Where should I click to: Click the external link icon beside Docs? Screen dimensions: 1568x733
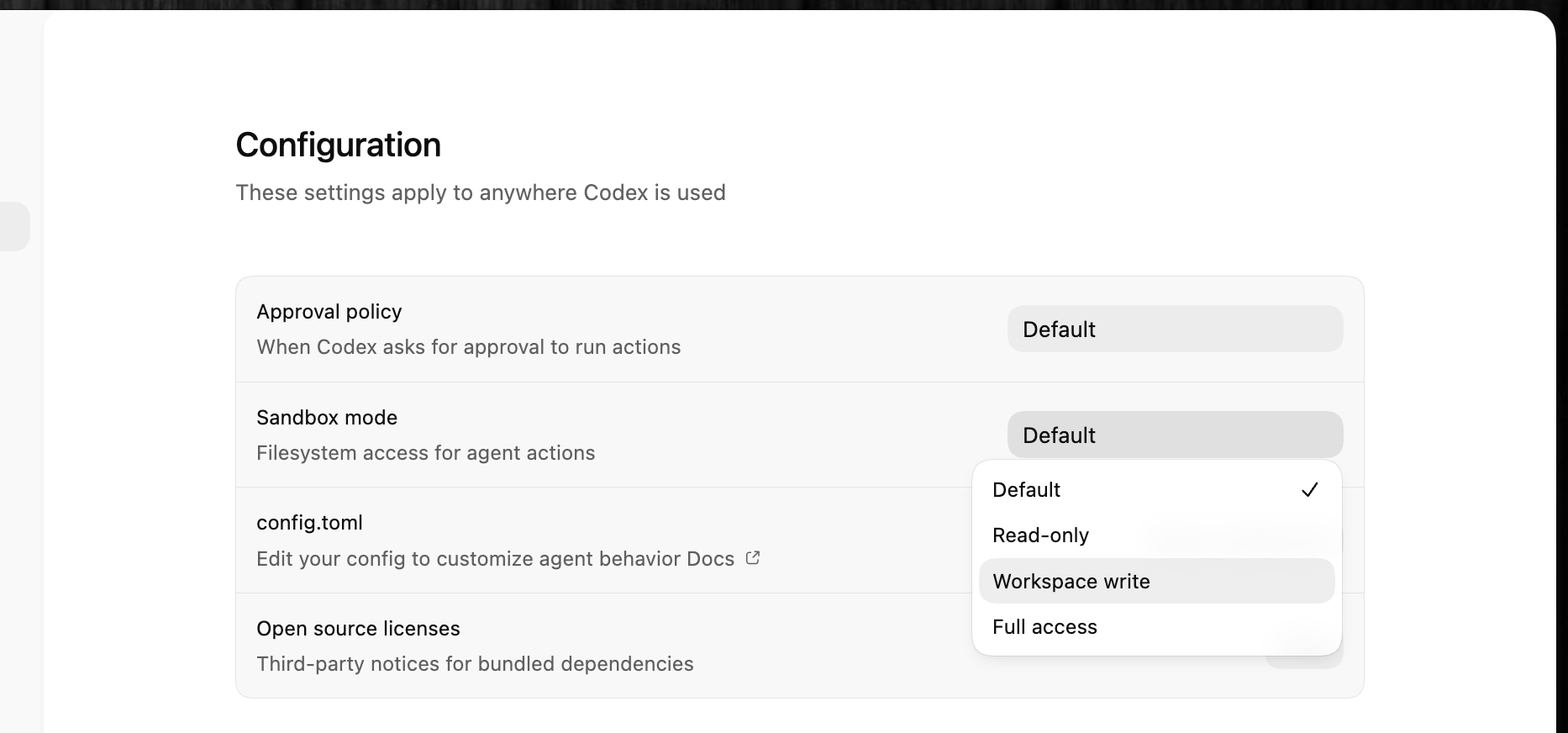(753, 558)
